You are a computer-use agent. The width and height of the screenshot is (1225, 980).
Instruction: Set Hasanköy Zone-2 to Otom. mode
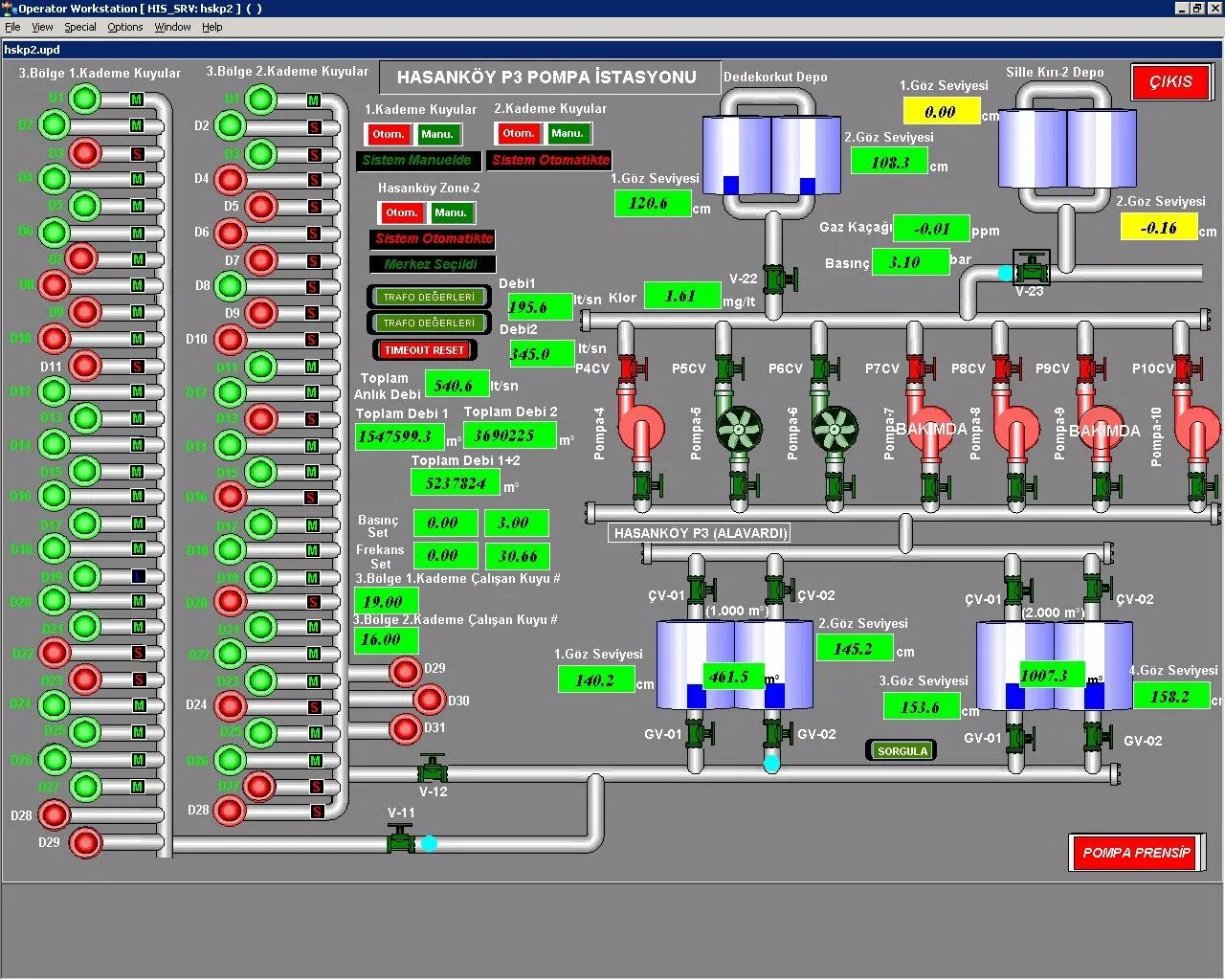[x=401, y=212]
